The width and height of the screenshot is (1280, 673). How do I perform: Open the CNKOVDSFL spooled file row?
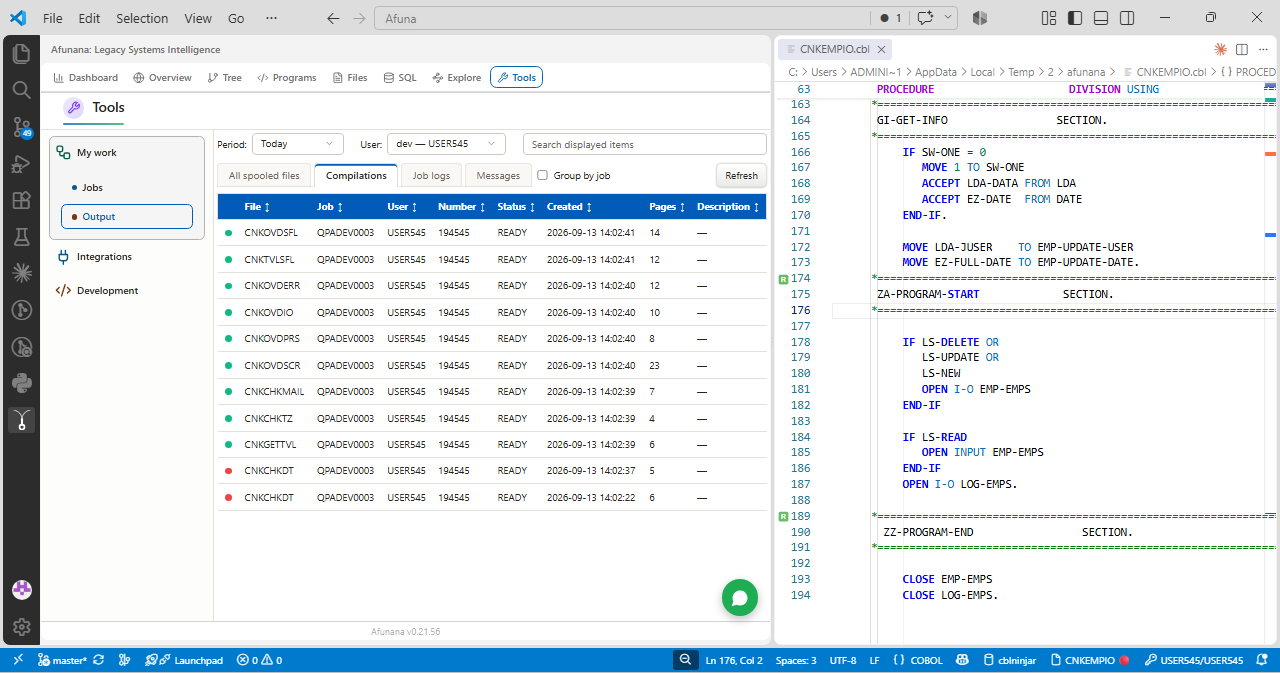pos(492,232)
